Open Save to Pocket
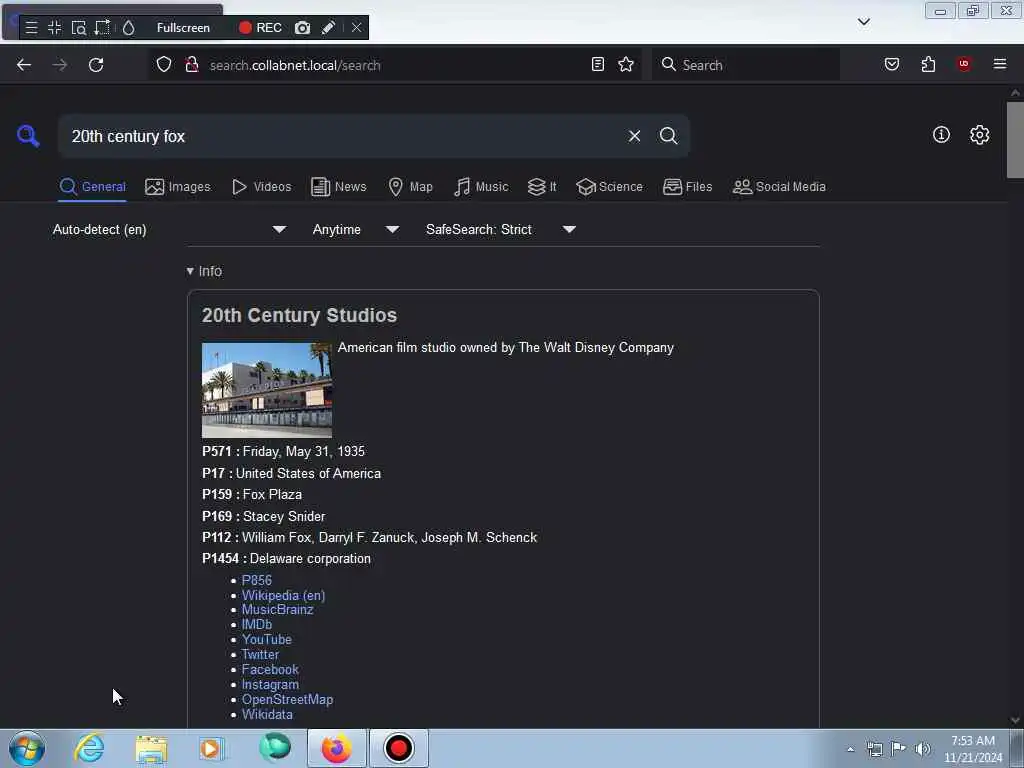Viewport: 1024px width, 768px height. coord(891,64)
